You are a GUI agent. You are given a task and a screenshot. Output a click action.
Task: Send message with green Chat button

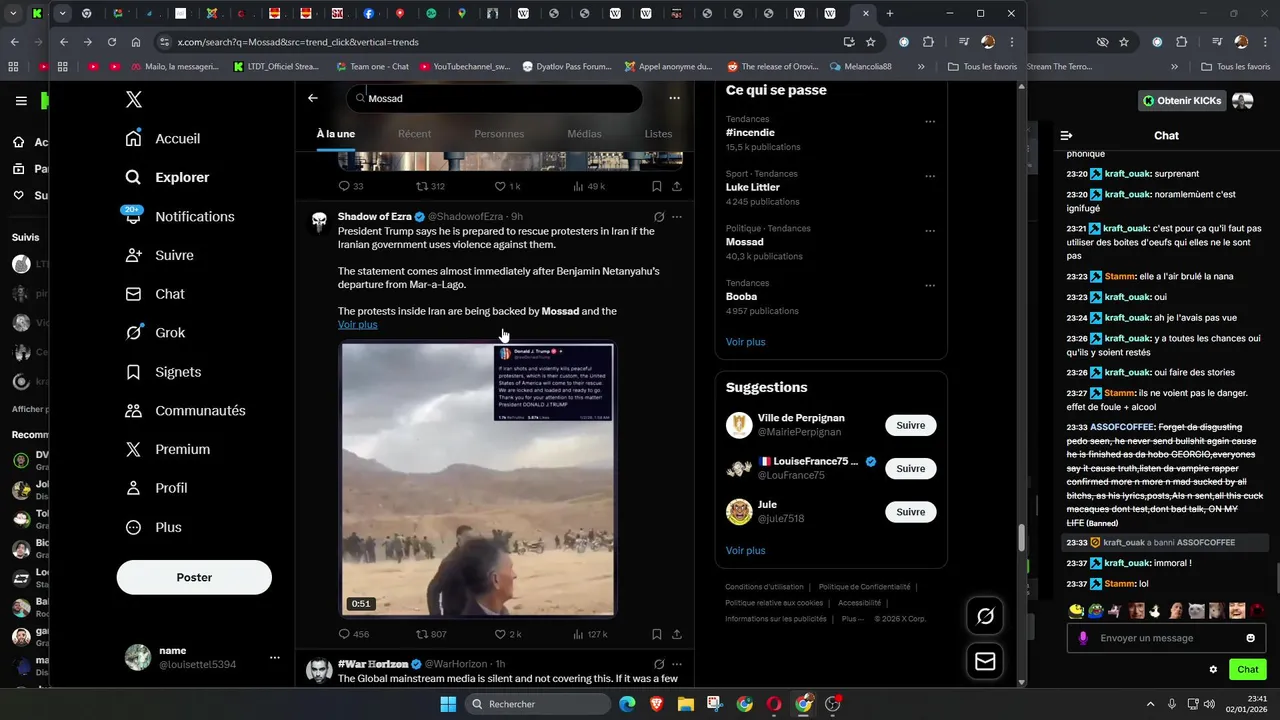1248,669
